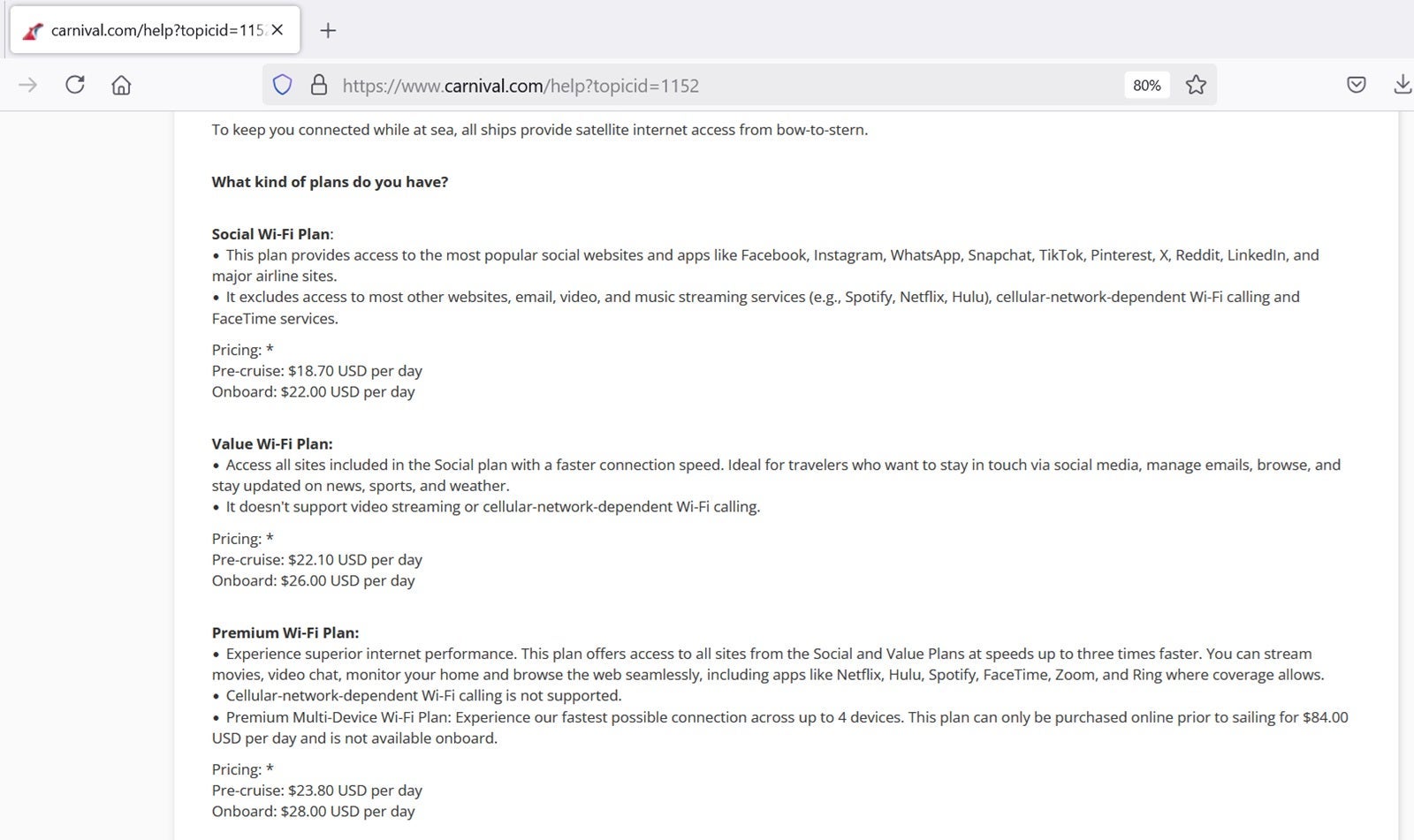The width and height of the screenshot is (1414, 840).
Task: Save the page to Pocket
Action: pyautogui.click(x=1355, y=85)
